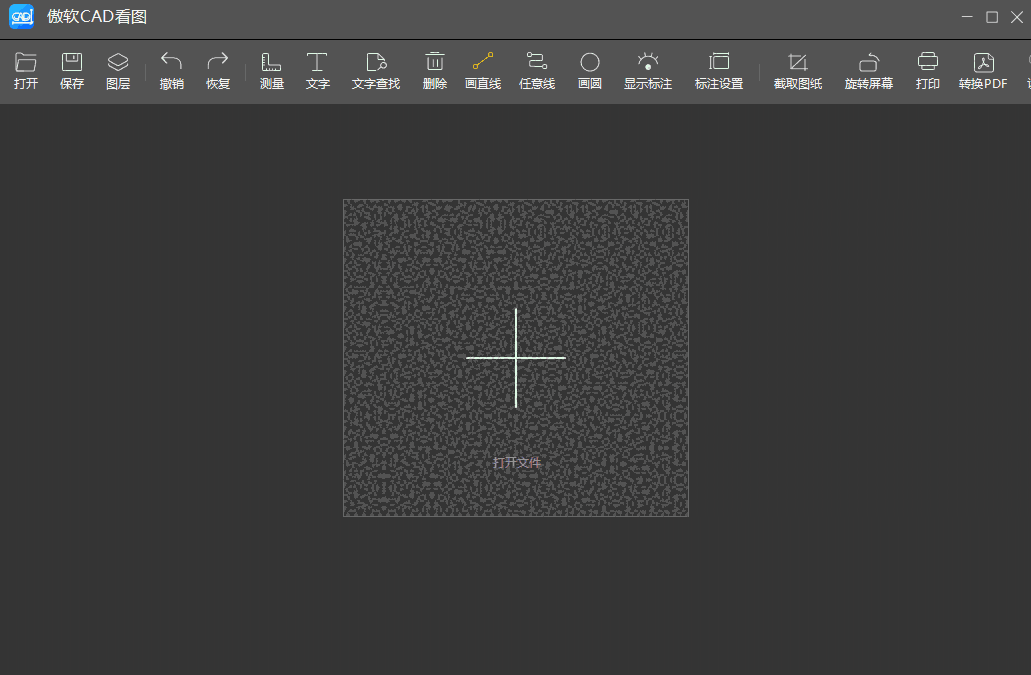Rotate the screen (旋转屏幕)
This screenshot has height=675, width=1031.
click(869, 63)
